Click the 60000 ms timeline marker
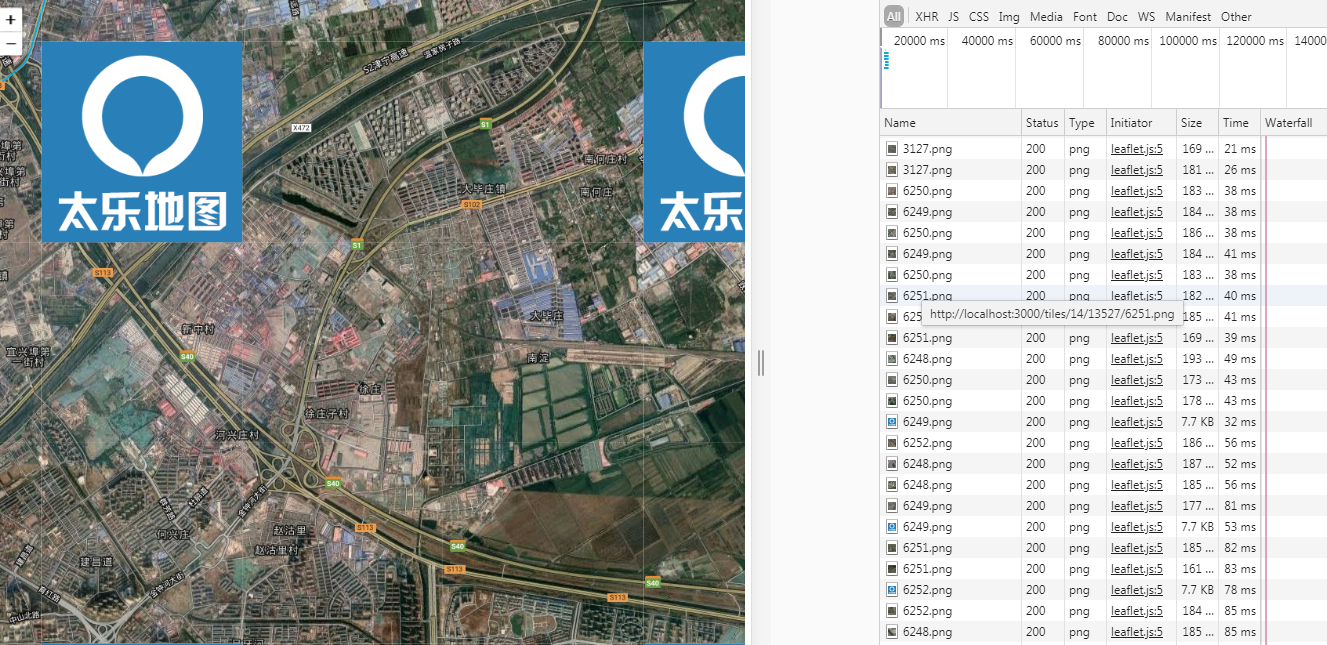 1055,41
